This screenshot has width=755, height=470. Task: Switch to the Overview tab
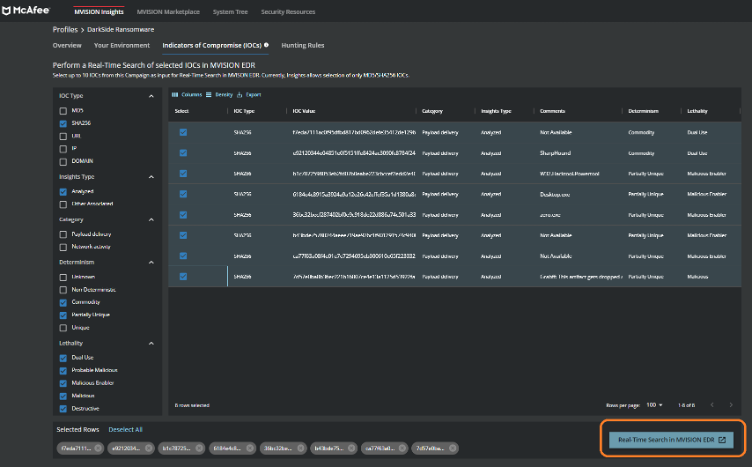tap(67, 45)
